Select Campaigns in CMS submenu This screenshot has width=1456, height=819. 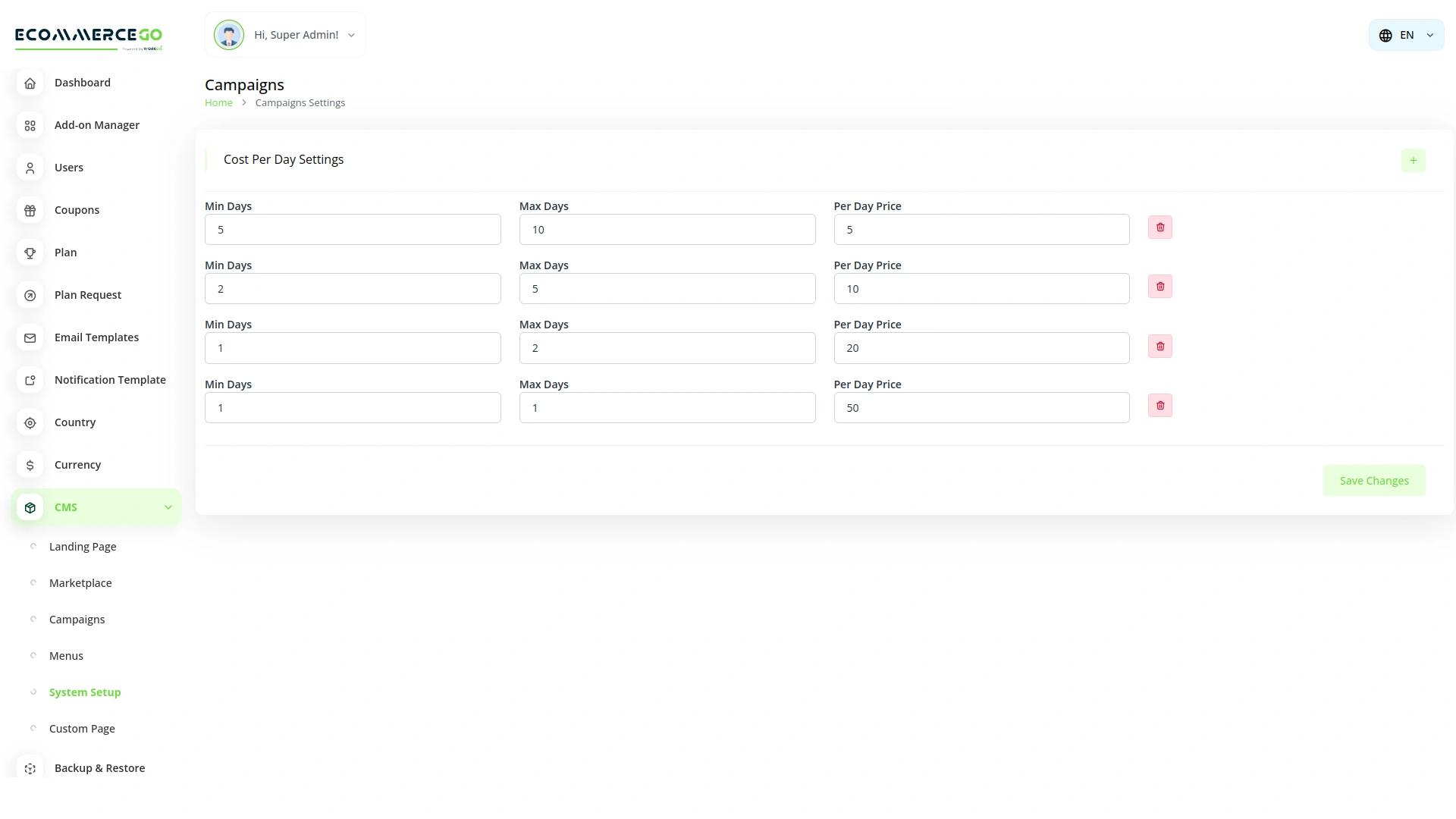pos(77,620)
